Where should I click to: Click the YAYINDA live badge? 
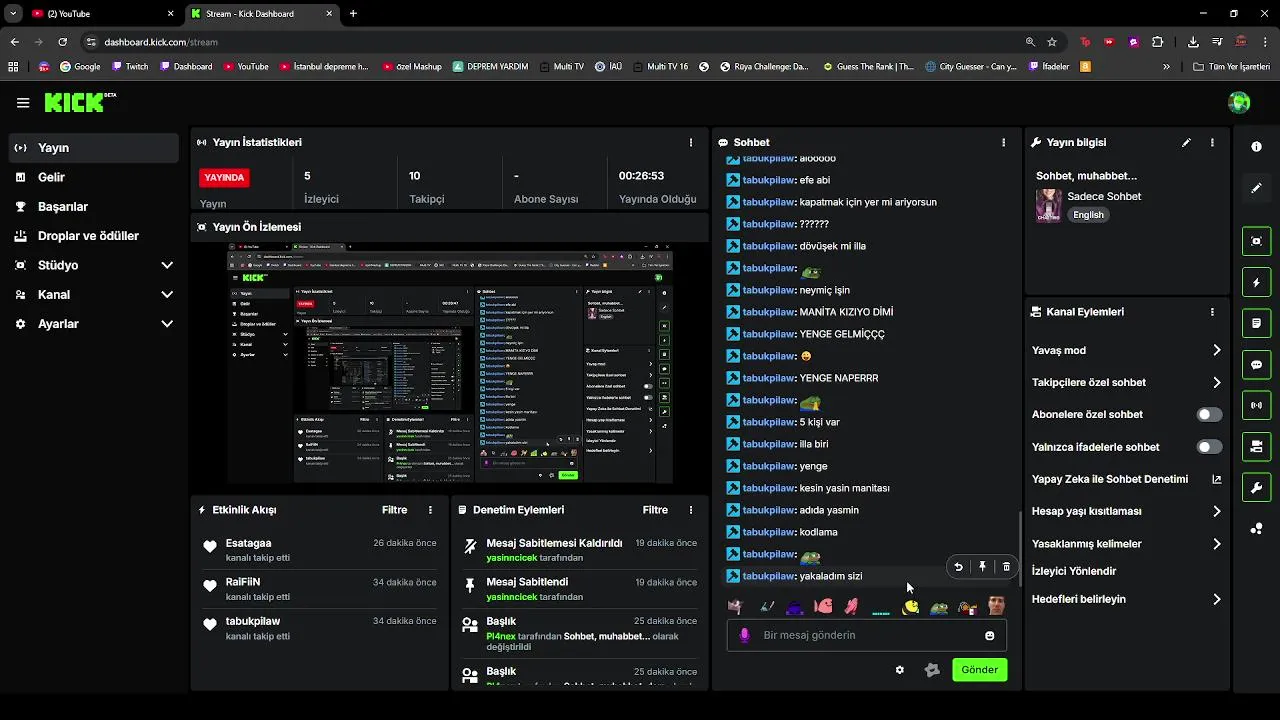[224, 177]
